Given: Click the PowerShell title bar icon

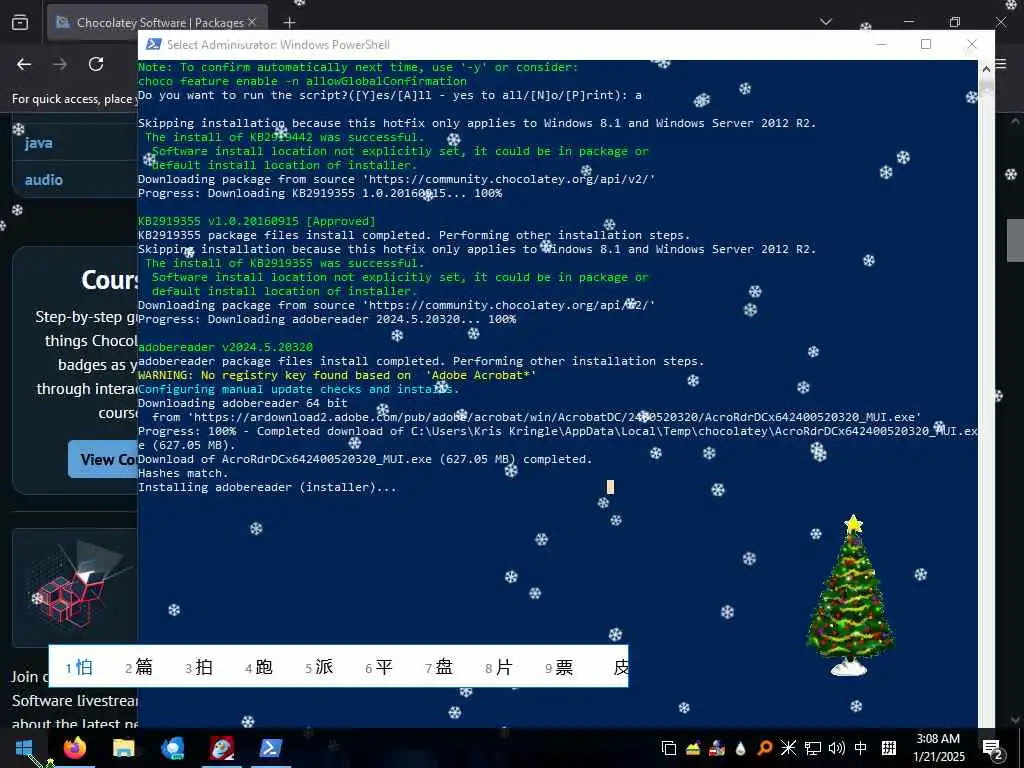Looking at the screenshot, I should tap(153, 44).
